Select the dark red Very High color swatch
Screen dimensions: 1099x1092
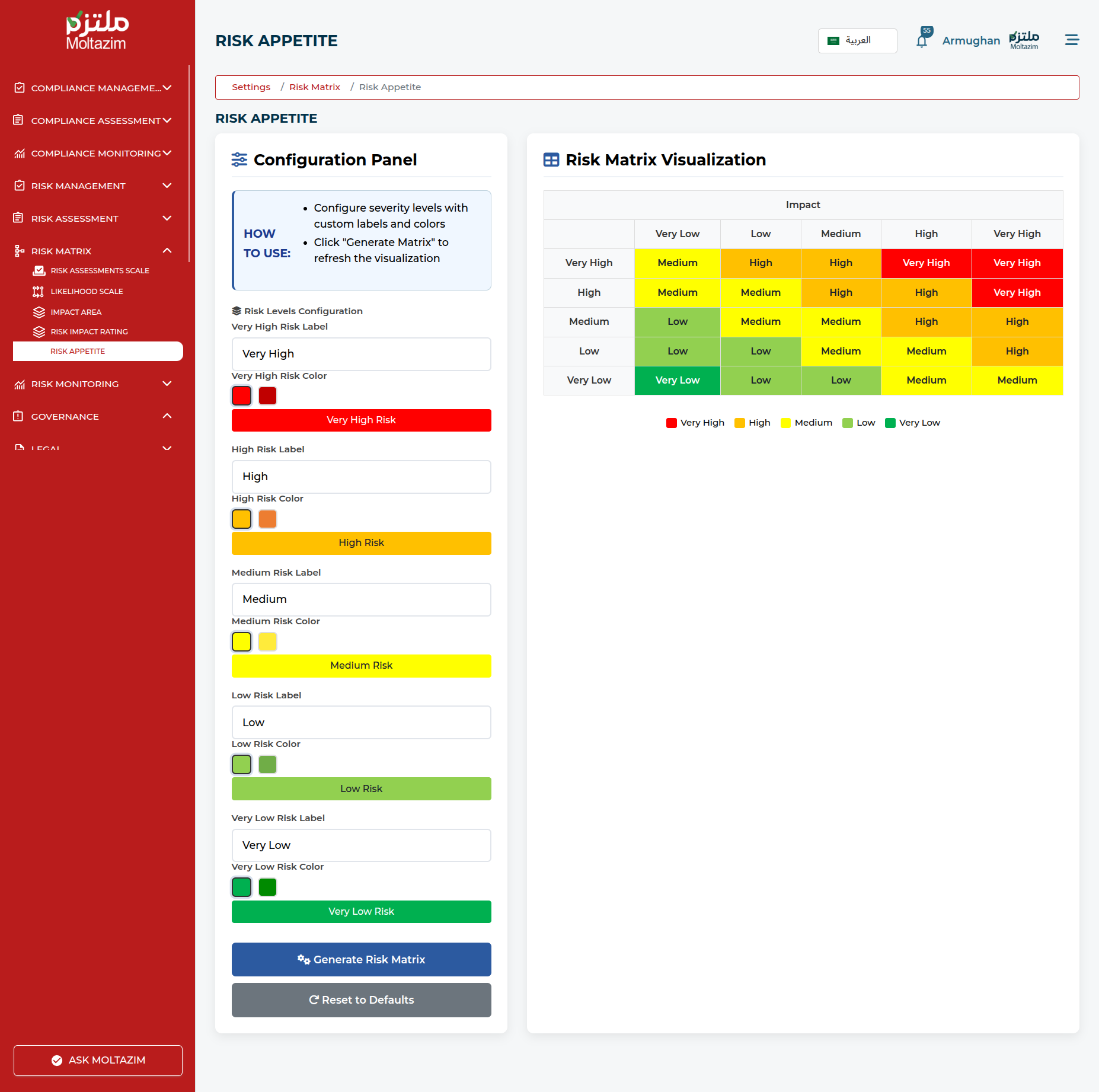coord(267,396)
